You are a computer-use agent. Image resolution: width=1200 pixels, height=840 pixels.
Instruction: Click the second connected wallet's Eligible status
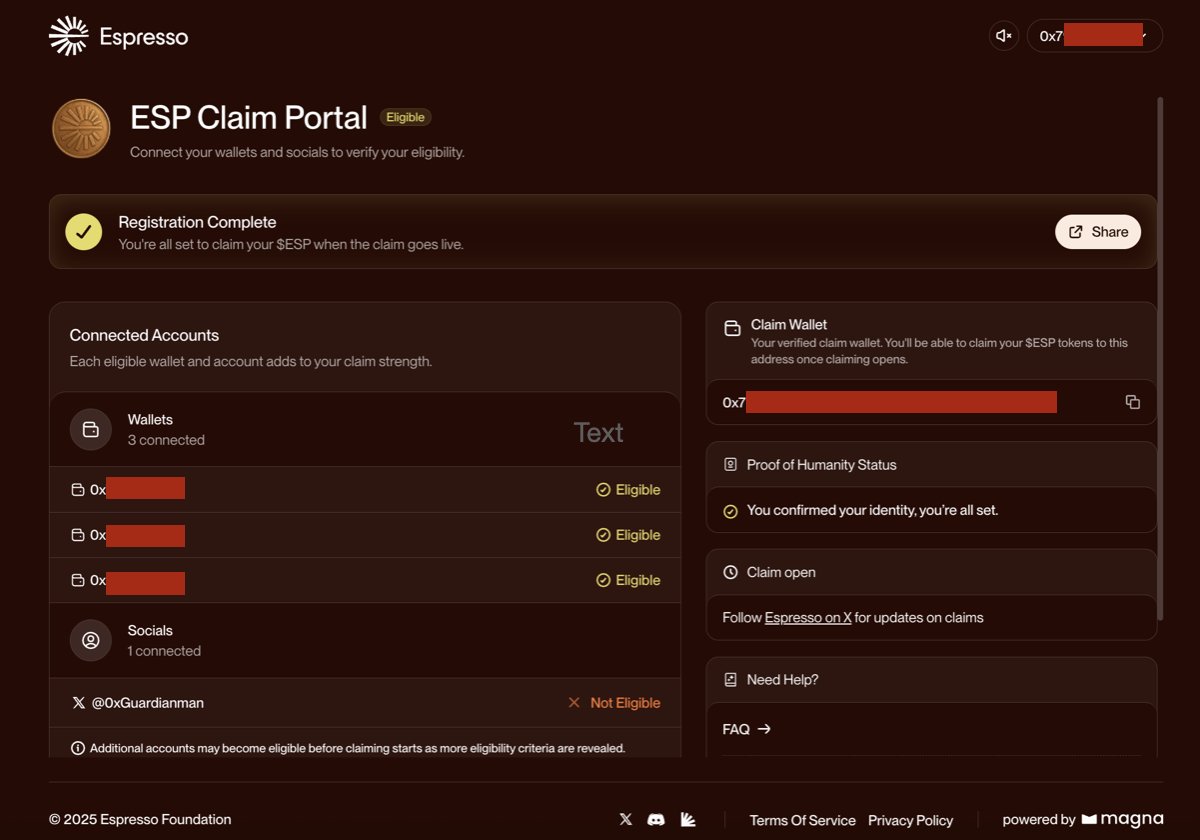(x=628, y=535)
